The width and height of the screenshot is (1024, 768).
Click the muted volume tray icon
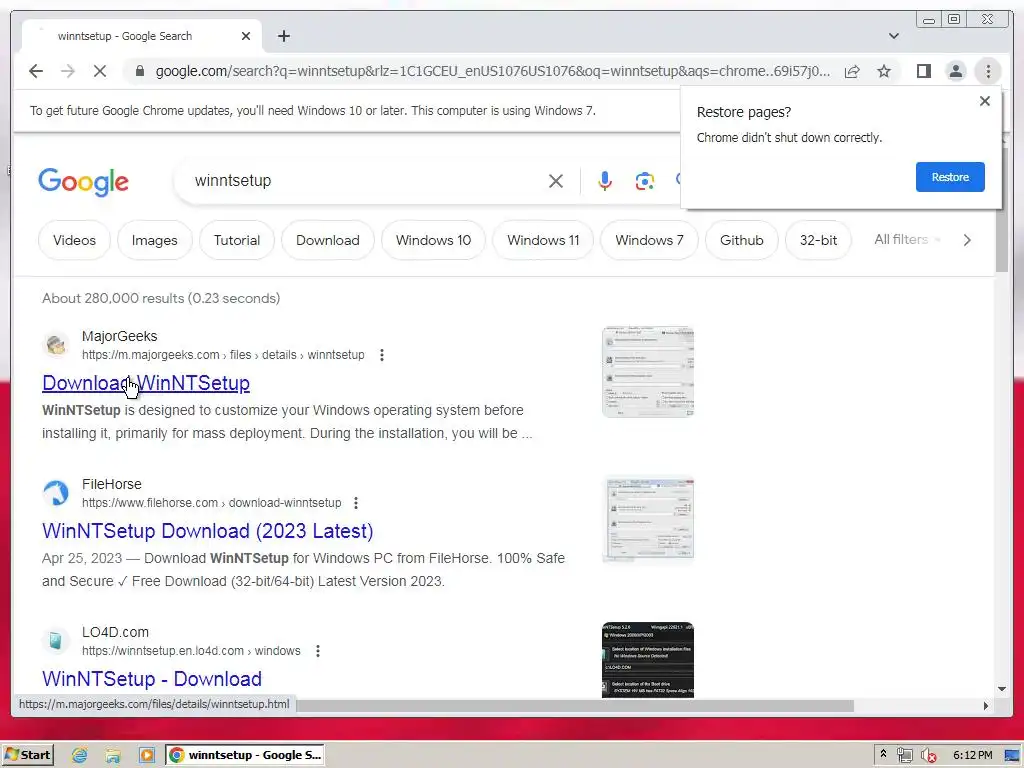point(928,756)
